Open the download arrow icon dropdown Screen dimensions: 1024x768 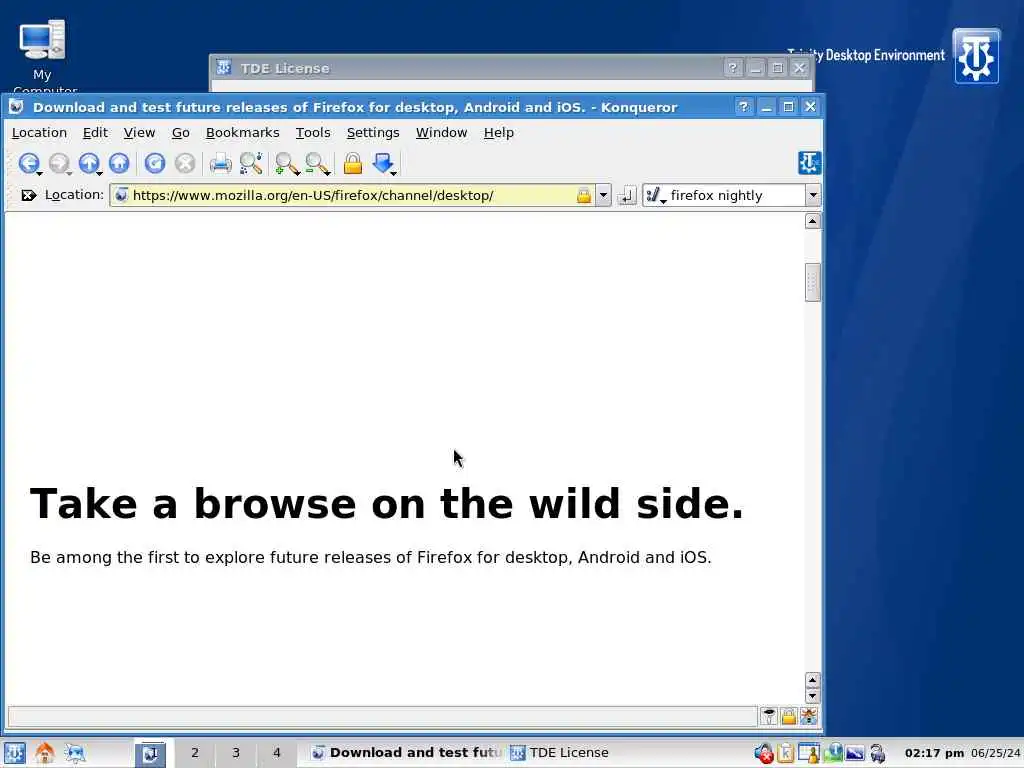pos(394,173)
